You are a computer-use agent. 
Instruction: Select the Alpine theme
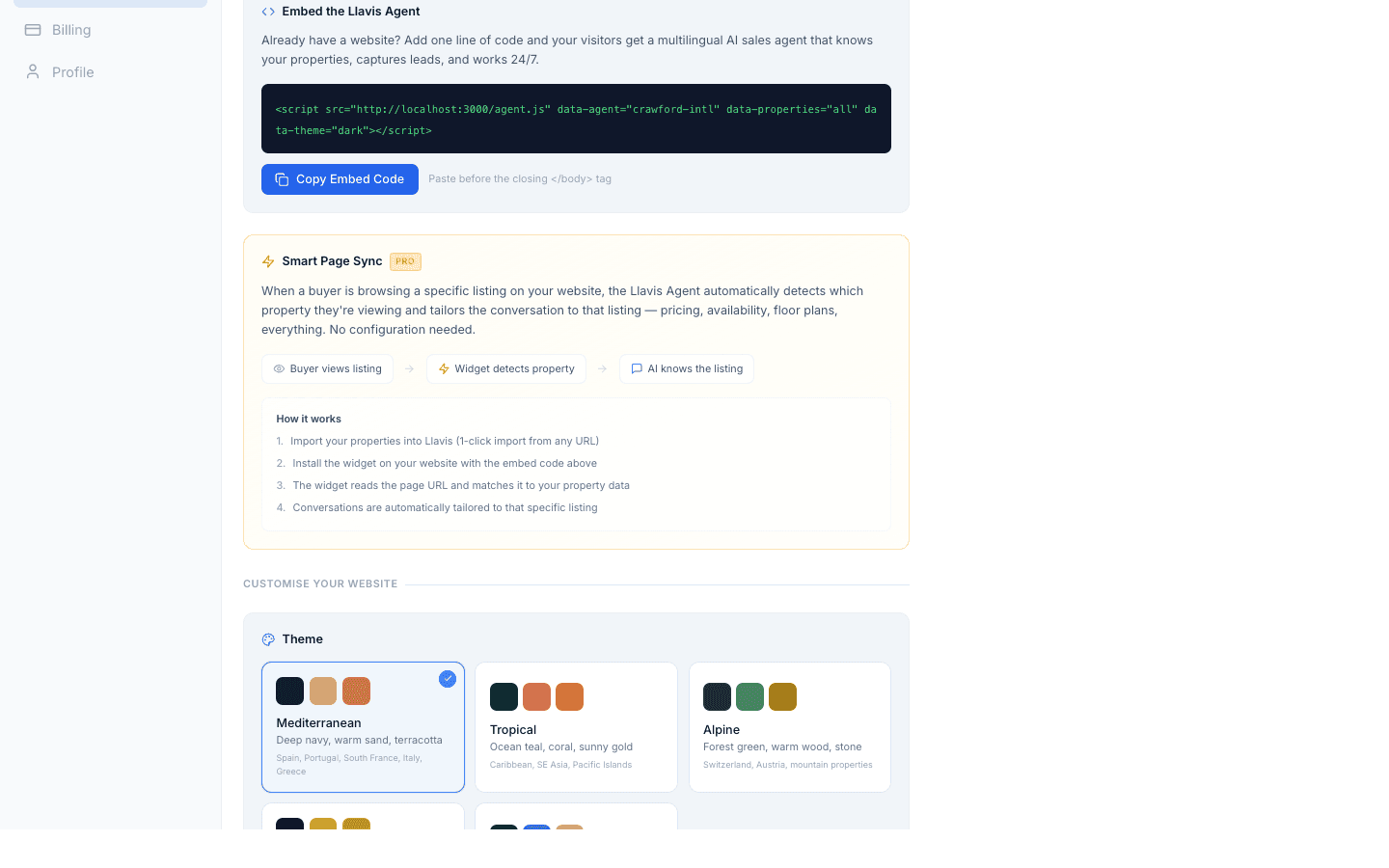[x=789, y=726]
